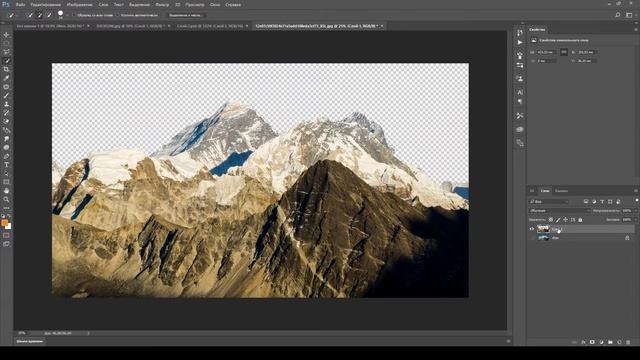Image resolution: width=640 pixels, height=360 pixels.
Task: Select the Spot Healing Brush tool
Action: coord(6,87)
